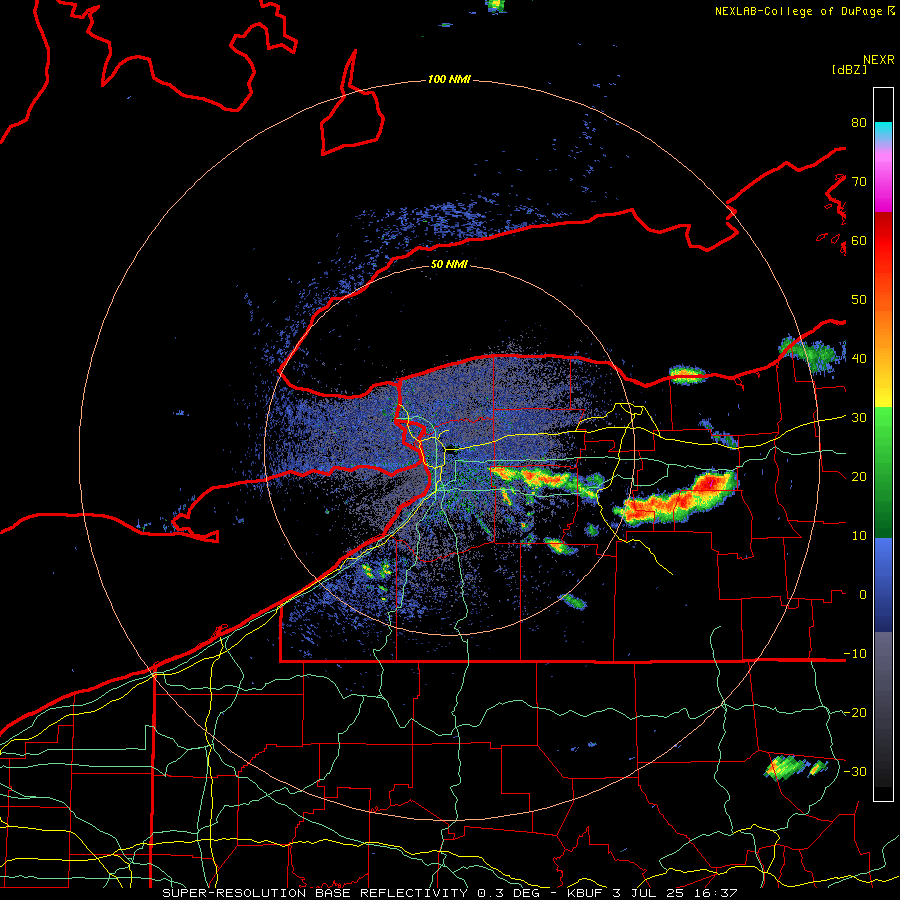Click the 50 value on the dBZ scale

[x=859, y=300]
